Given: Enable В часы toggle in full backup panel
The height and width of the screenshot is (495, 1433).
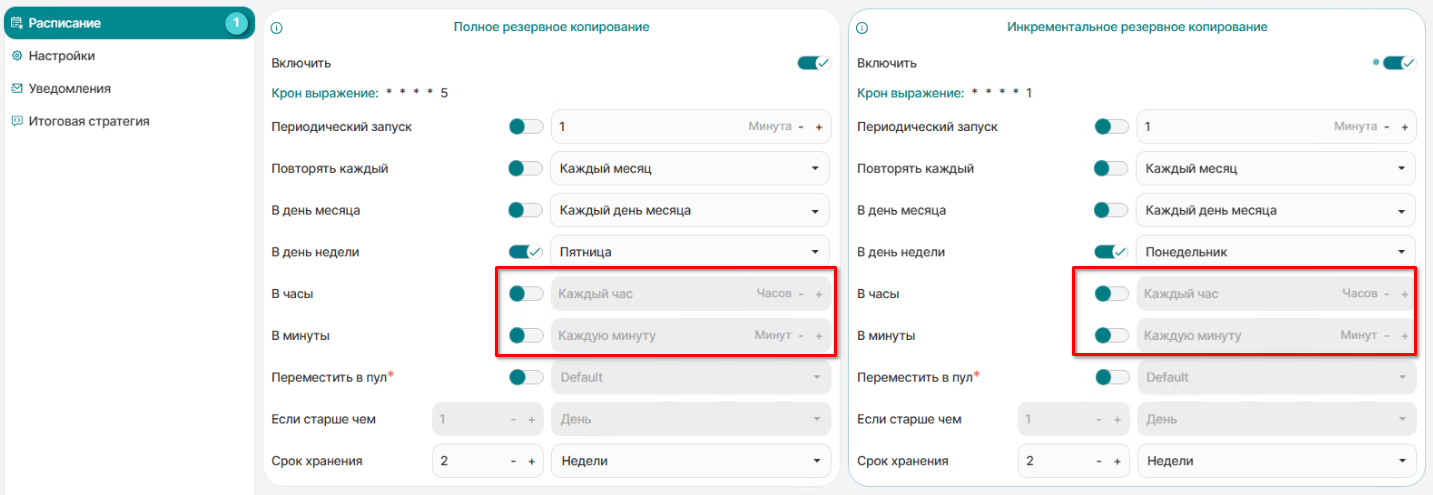Looking at the screenshot, I should tap(526, 294).
